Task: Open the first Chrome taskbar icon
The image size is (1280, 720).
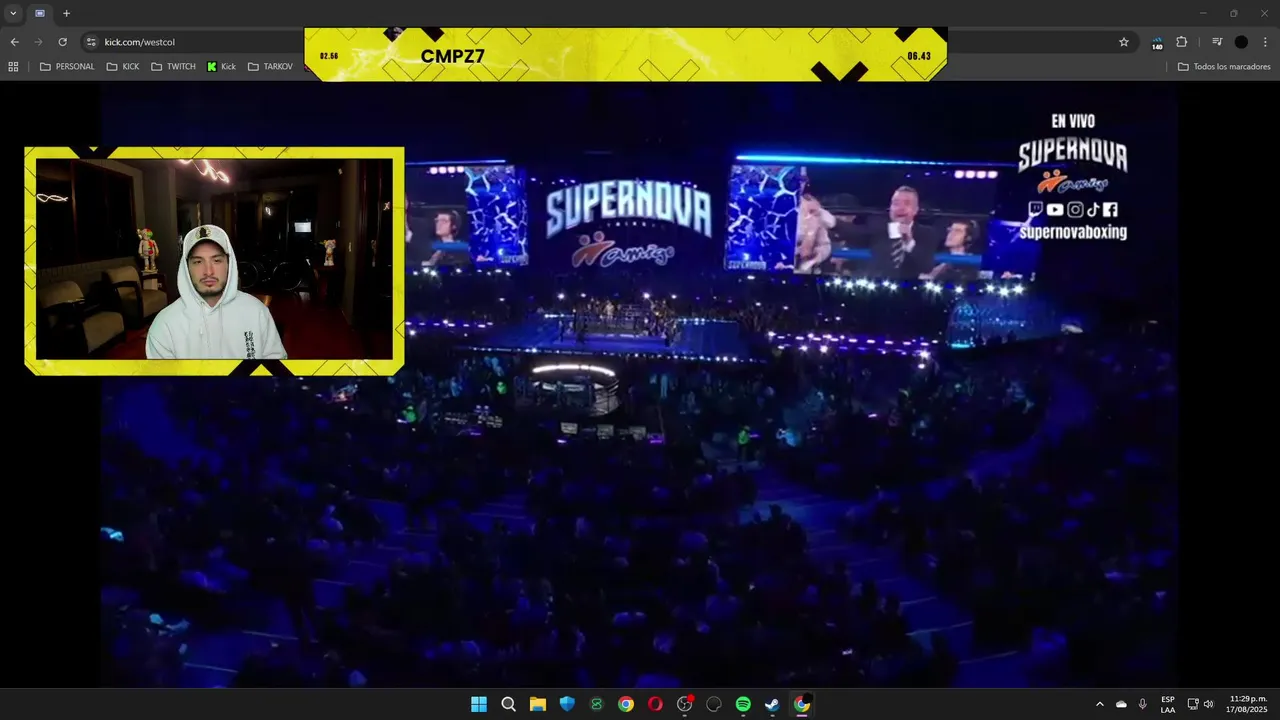Action: pos(626,704)
